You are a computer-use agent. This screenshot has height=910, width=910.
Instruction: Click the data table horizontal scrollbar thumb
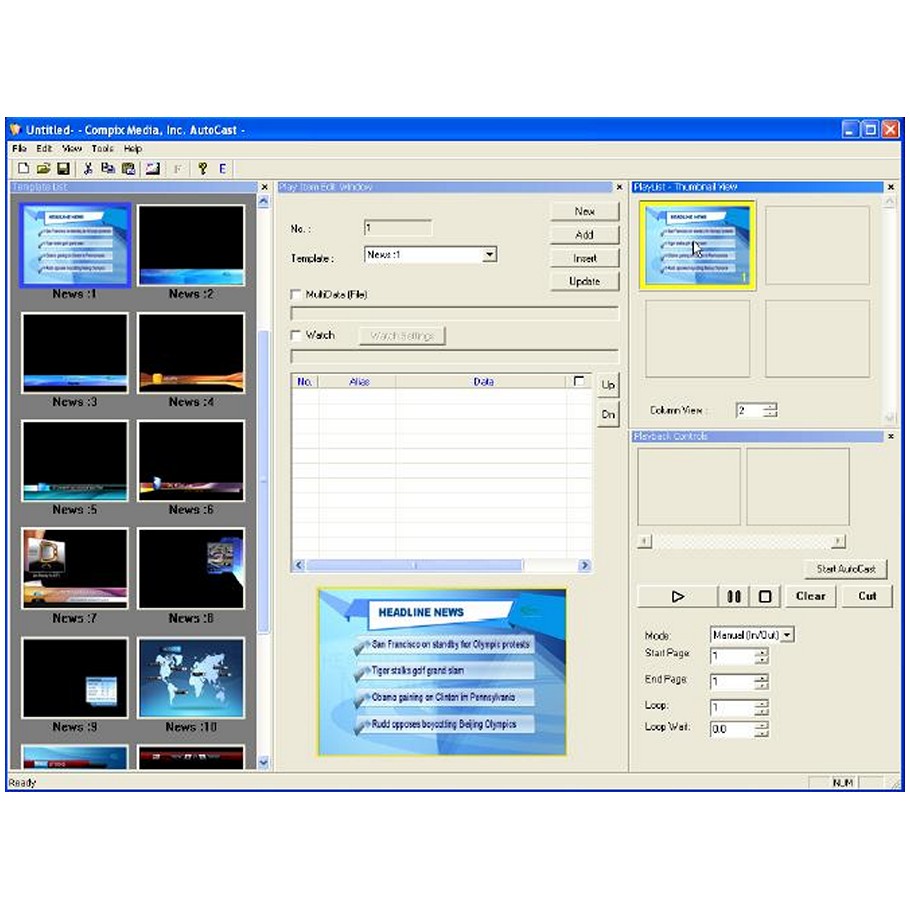point(414,565)
